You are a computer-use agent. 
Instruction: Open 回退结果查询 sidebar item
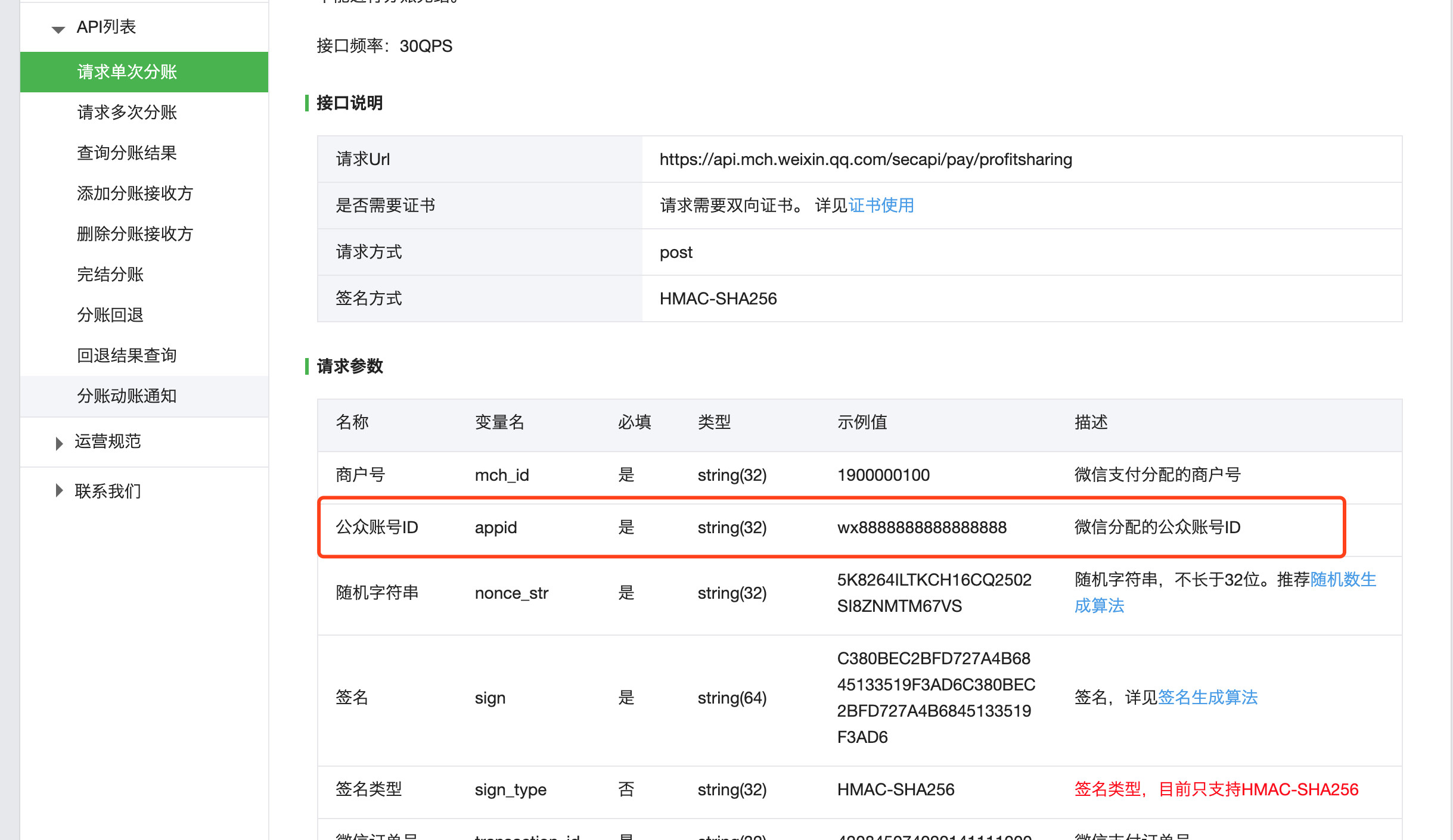(127, 356)
